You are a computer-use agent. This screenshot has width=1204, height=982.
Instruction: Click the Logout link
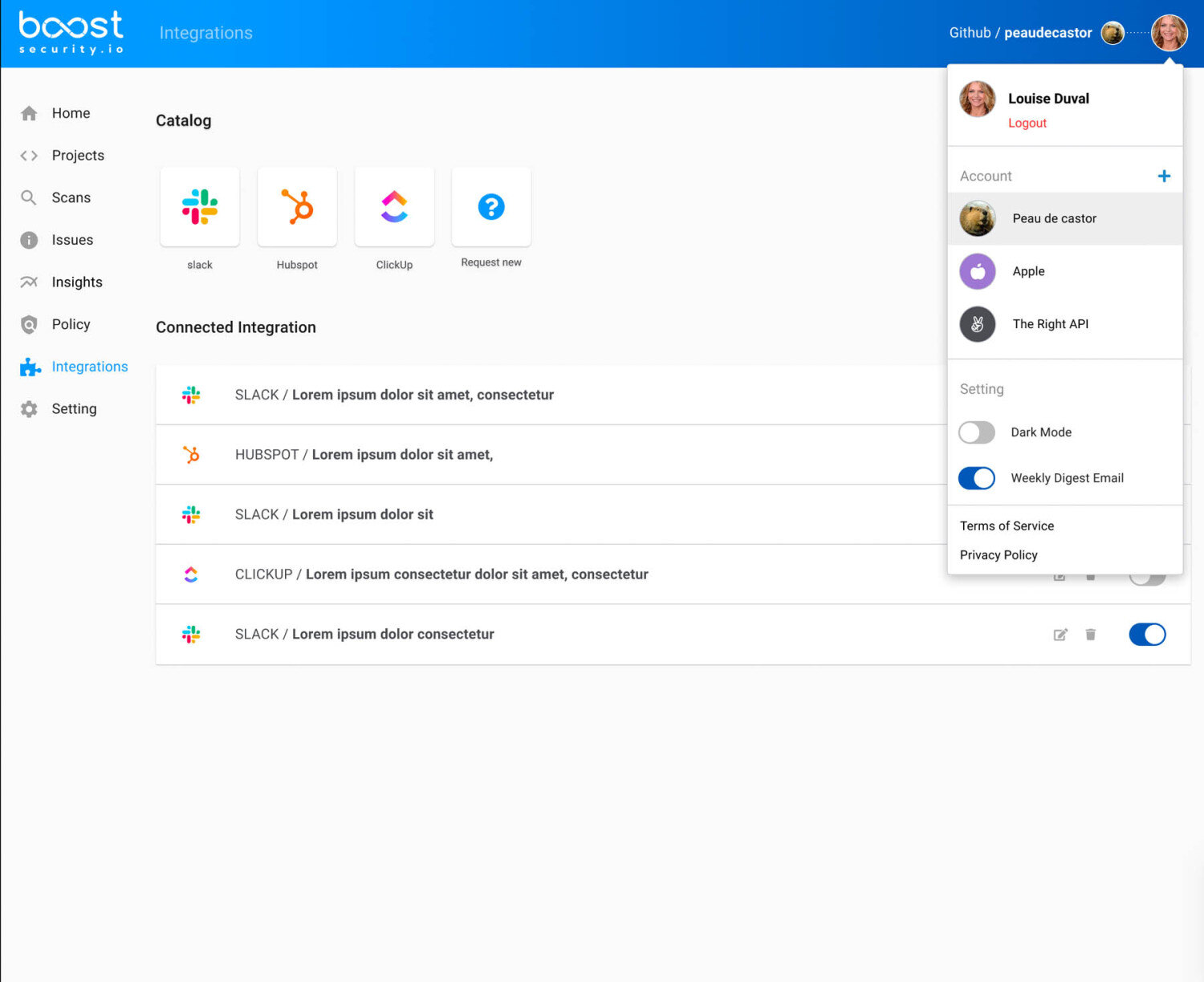(1027, 123)
